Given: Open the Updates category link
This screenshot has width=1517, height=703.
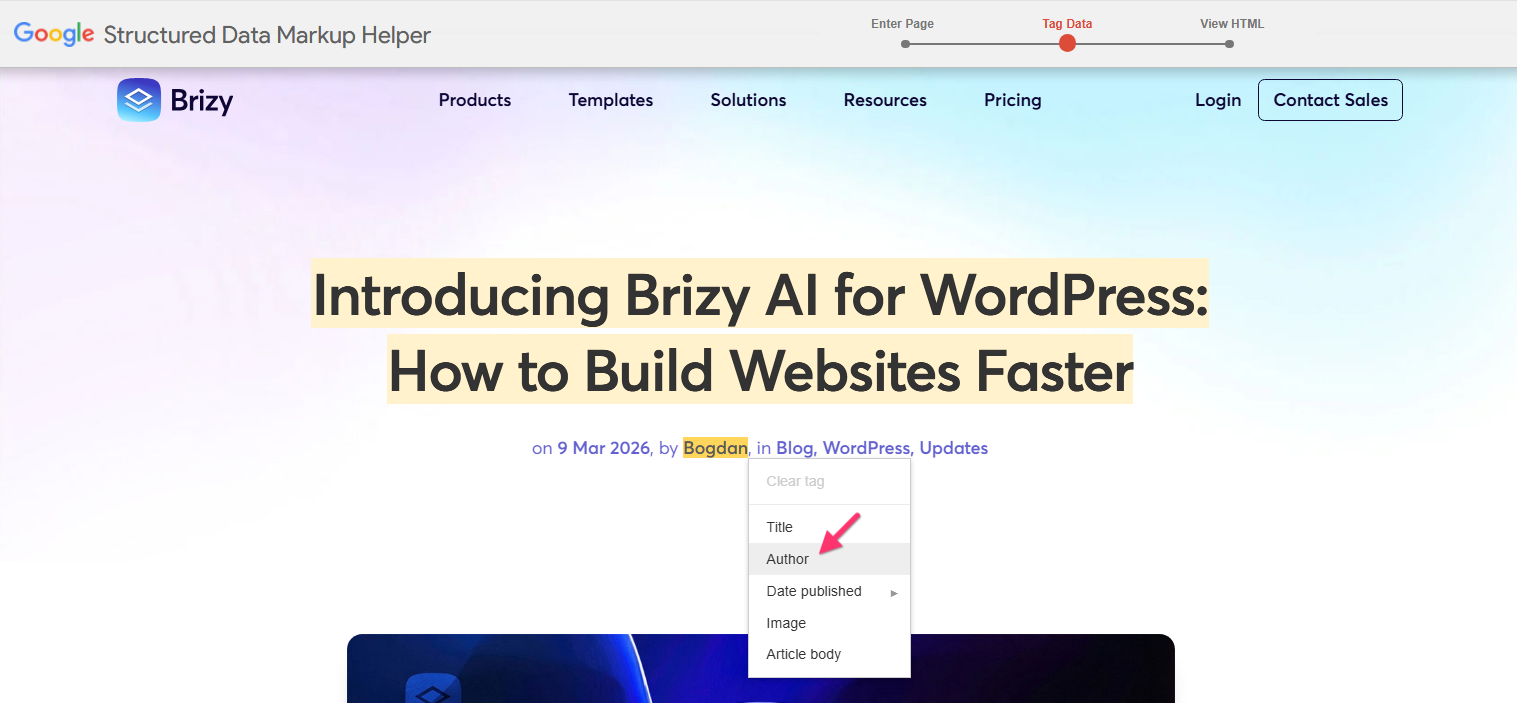Looking at the screenshot, I should [x=954, y=448].
